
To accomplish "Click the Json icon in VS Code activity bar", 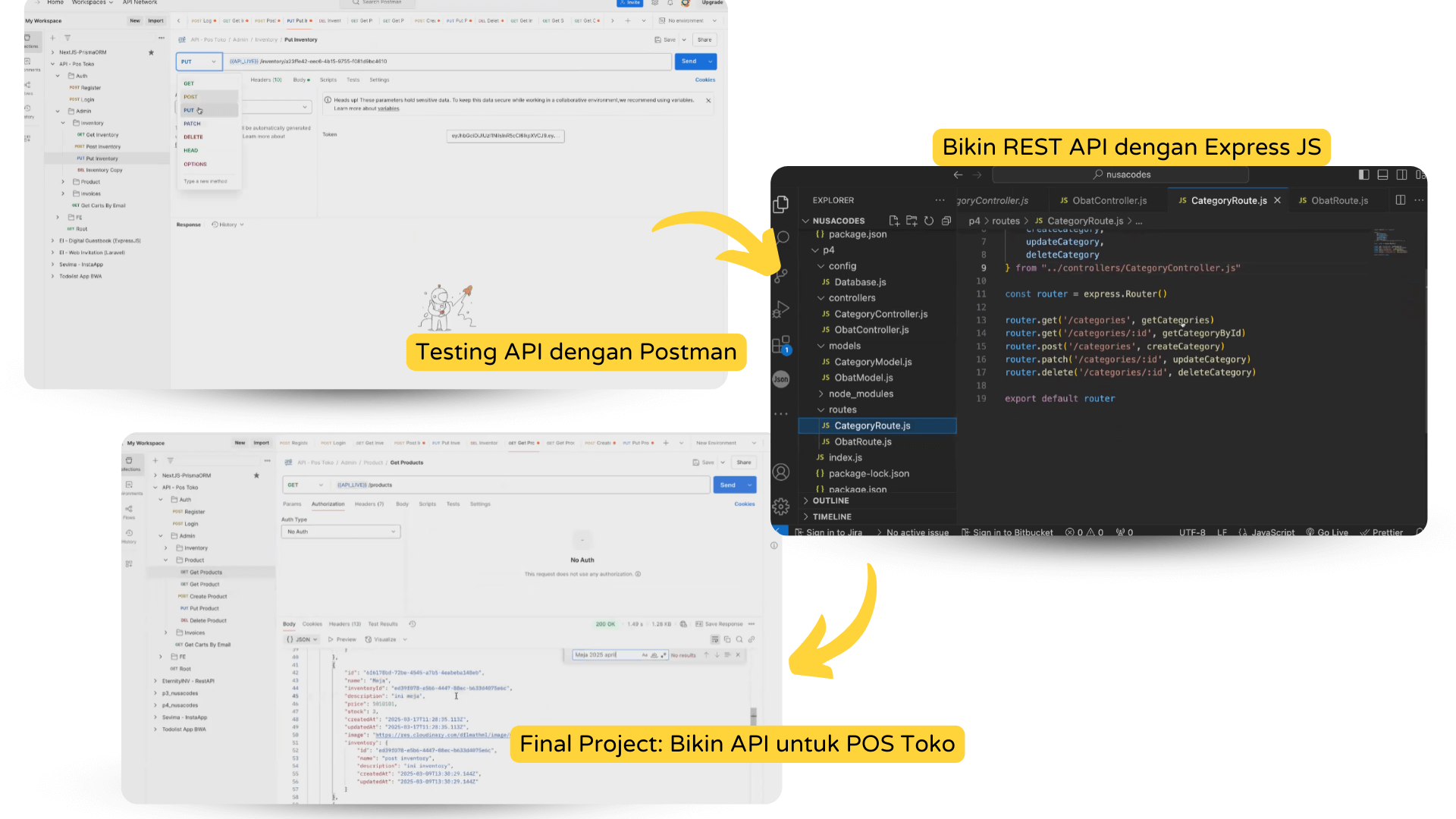I will coord(780,379).
